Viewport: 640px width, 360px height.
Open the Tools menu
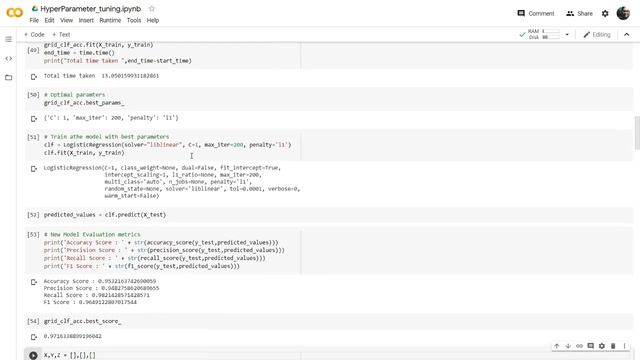[x=134, y=20]
